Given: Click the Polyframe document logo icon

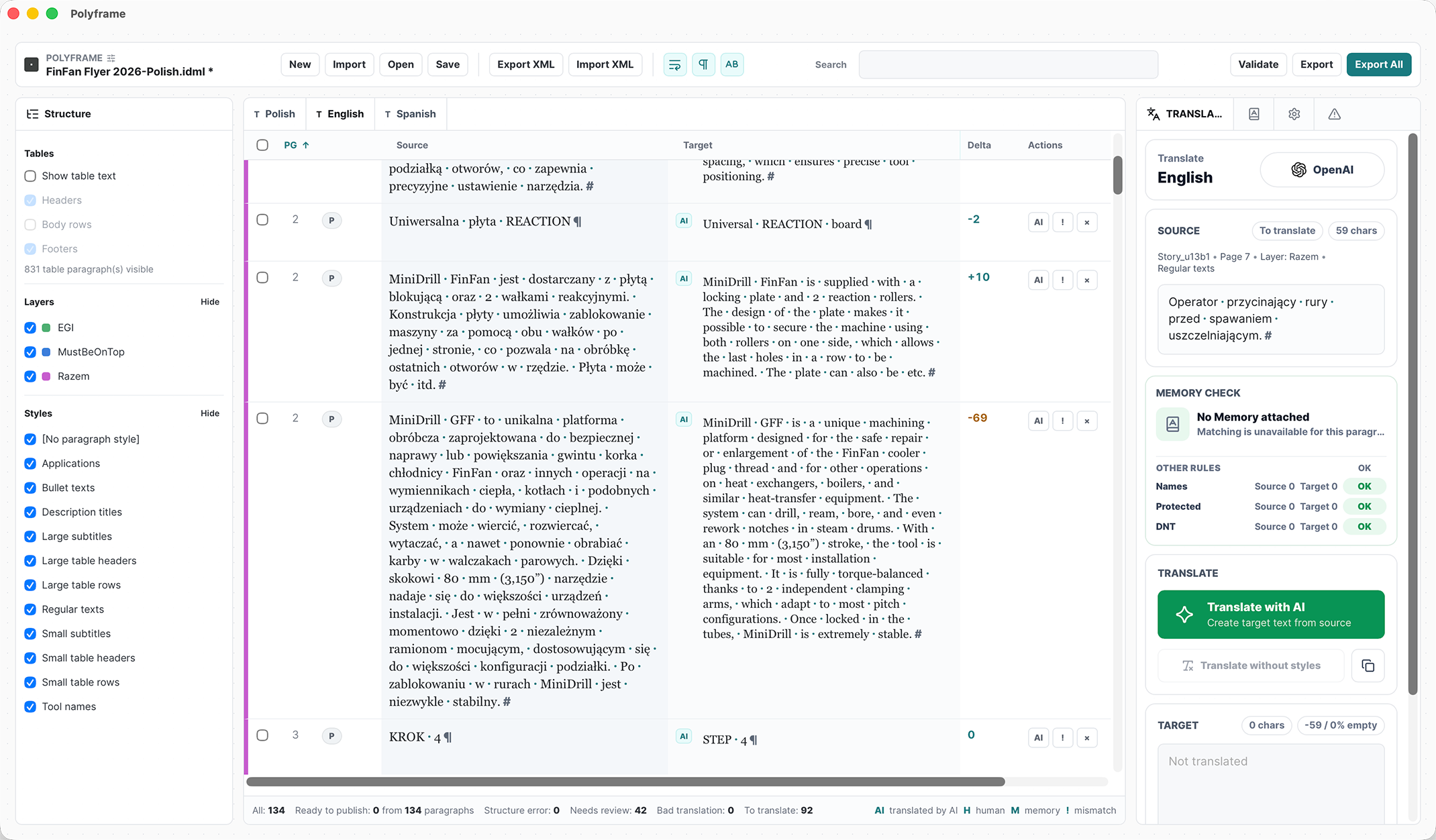Looking at the screenshot, I should (x=32, y=64).
